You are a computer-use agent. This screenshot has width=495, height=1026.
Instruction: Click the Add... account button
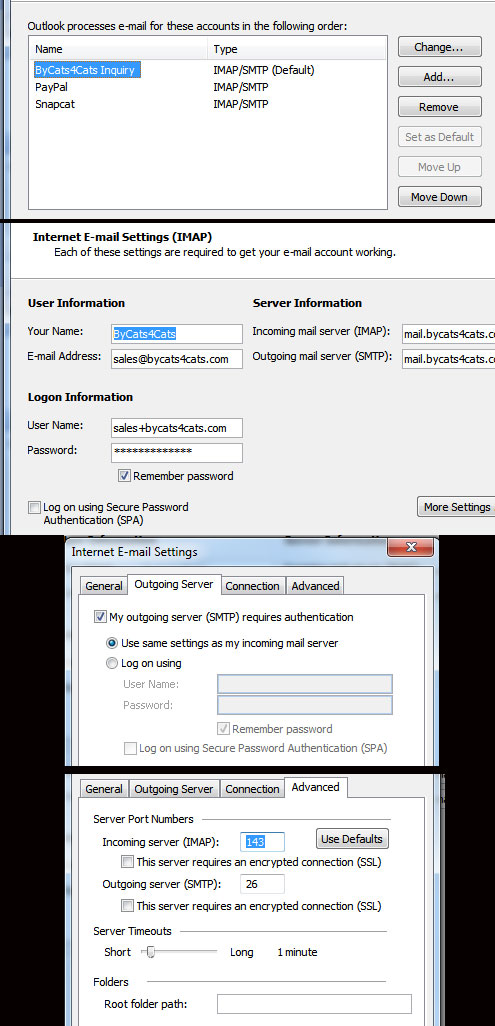click(x=439, y=77)
